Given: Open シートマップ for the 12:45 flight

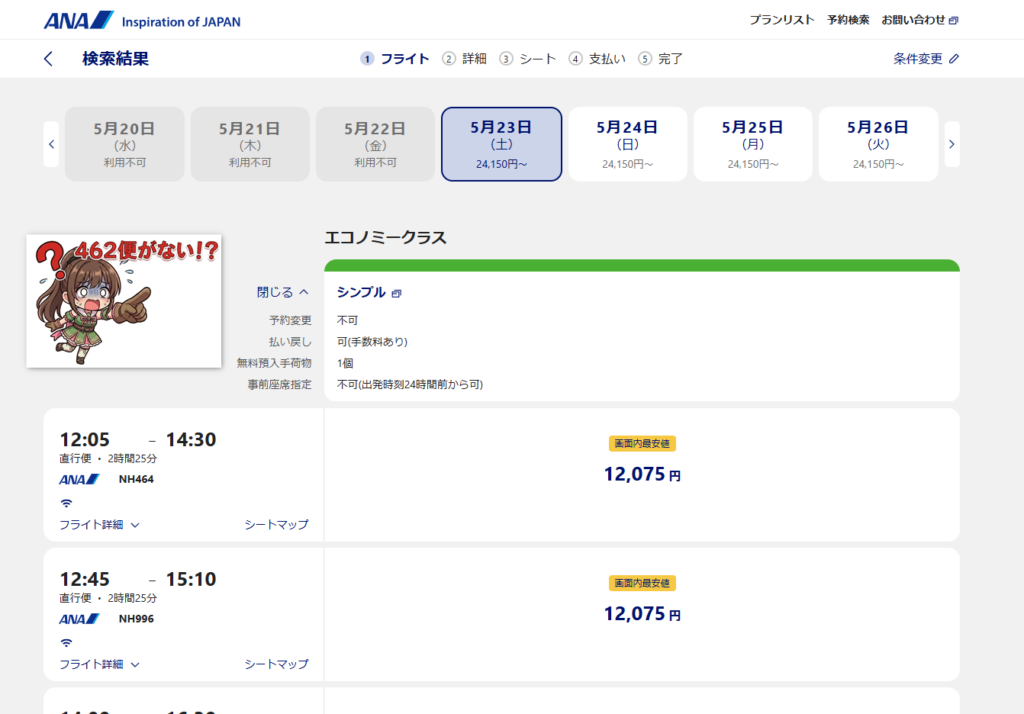Looking at the screenshot, I should [x=276, y=664].
